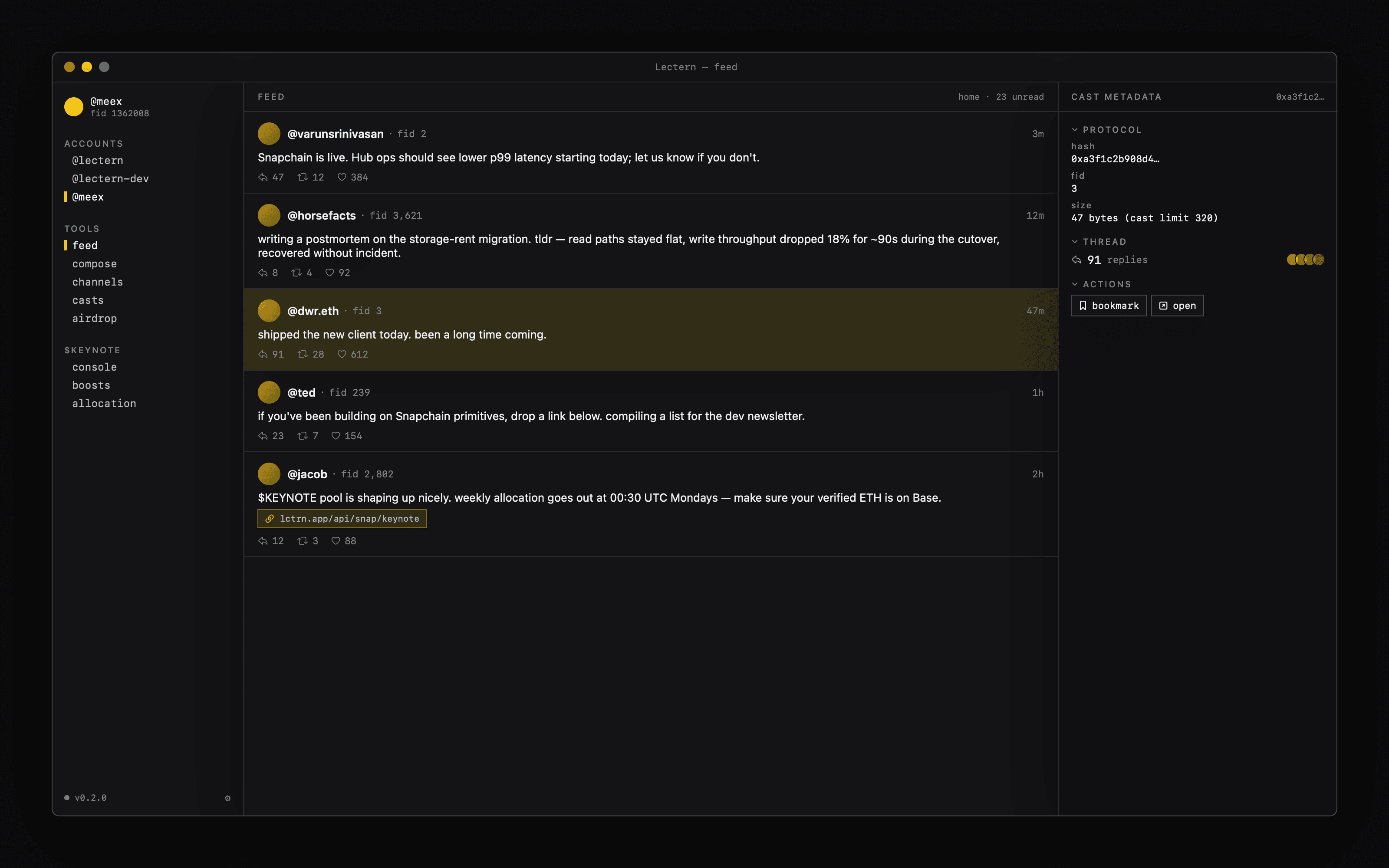Viewport: 1389px width, 868px height.
Task: Open the compose tool
Action: coord(95,264)
